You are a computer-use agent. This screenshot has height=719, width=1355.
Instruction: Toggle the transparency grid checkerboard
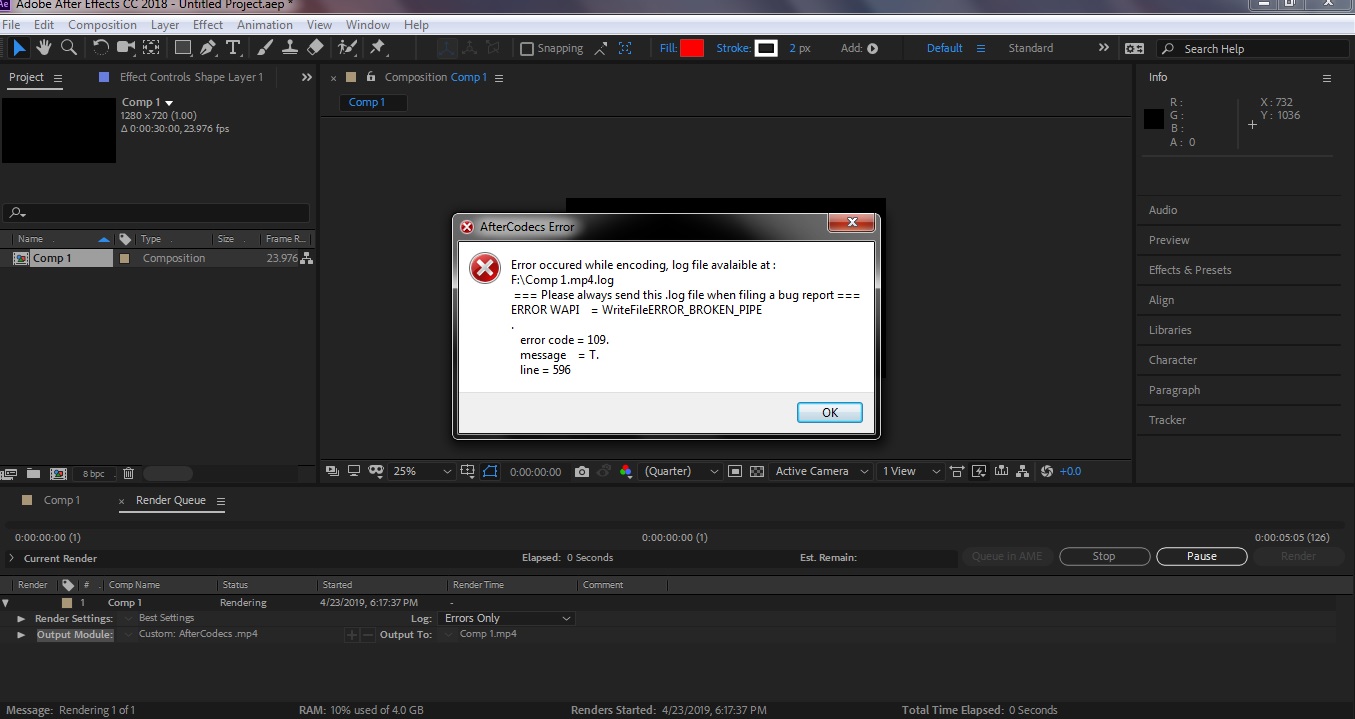click(757, 471)
